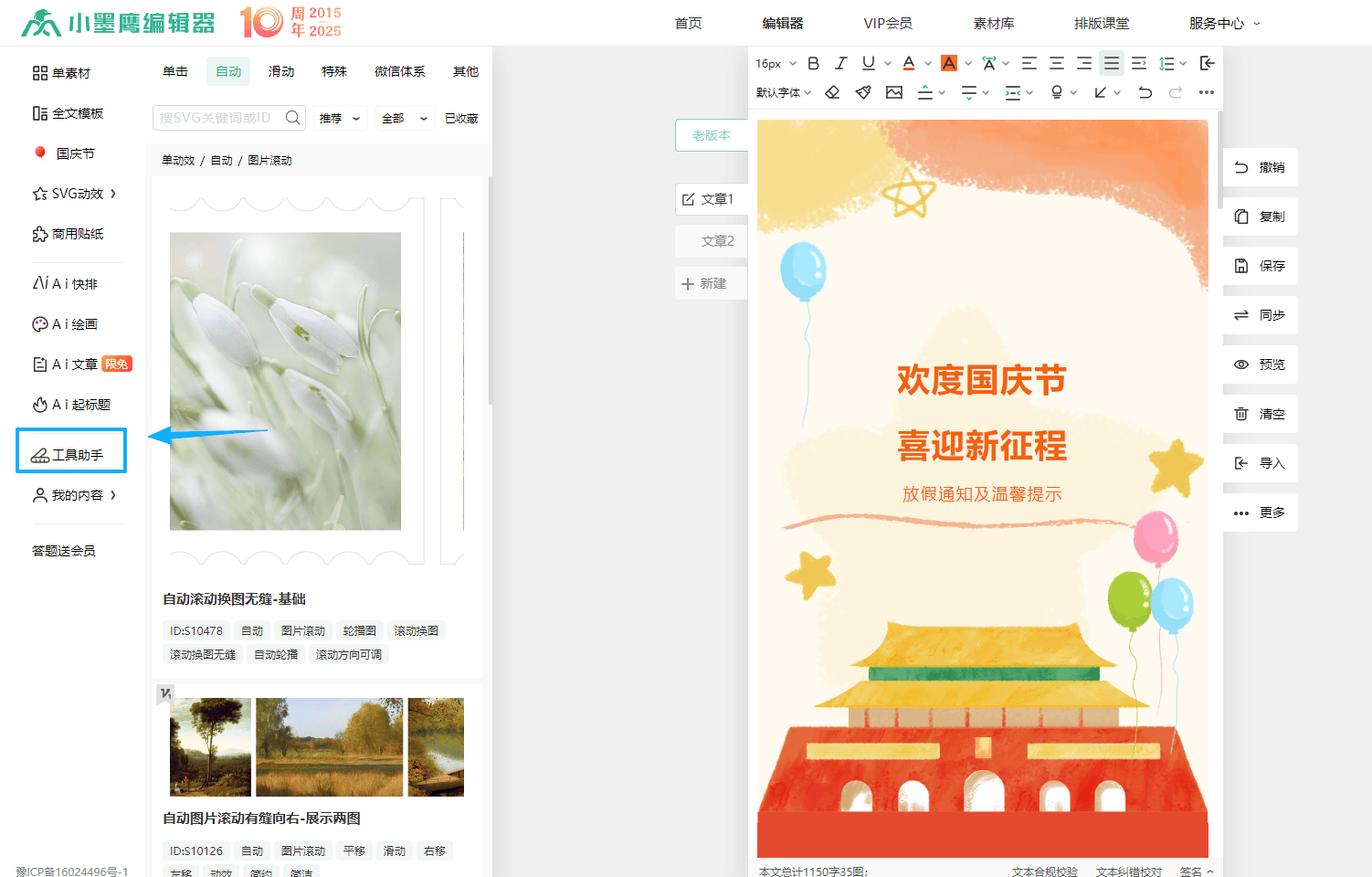Open the 工具助手 sidebar item
Screen dimensions: 1372x877
(71, 454)
